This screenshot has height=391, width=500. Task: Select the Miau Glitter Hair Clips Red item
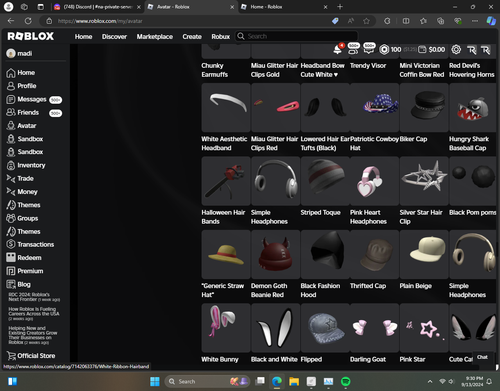click(275, 108)
